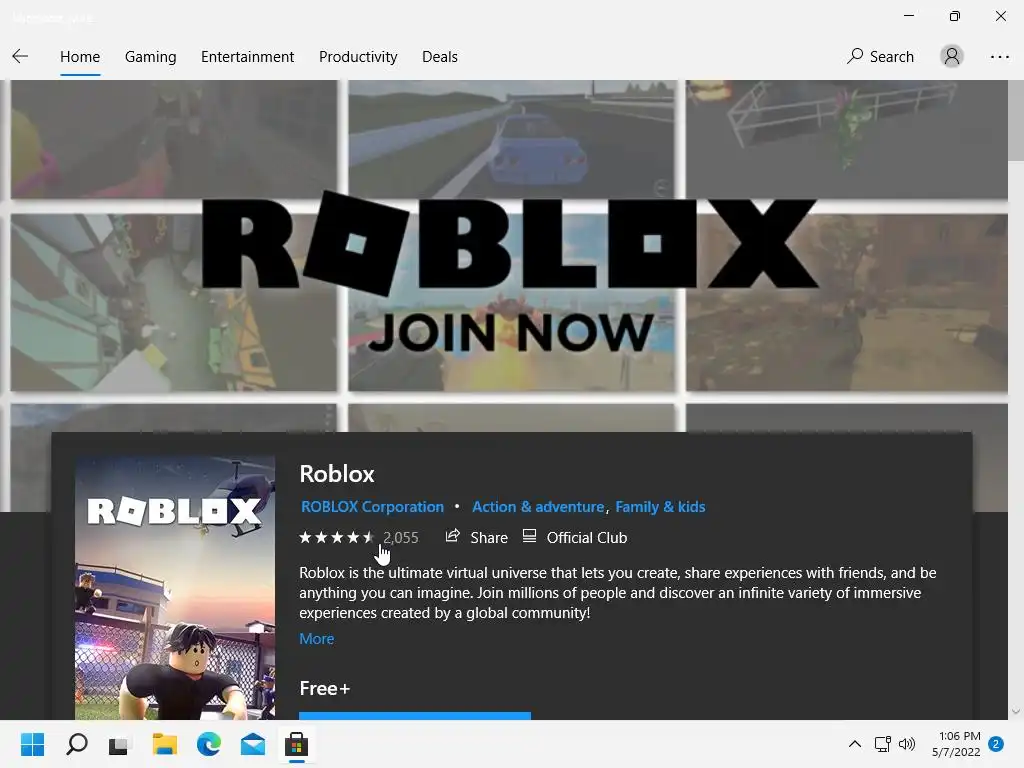
Task: Select the Productivity tab
Action: point(358,57)
